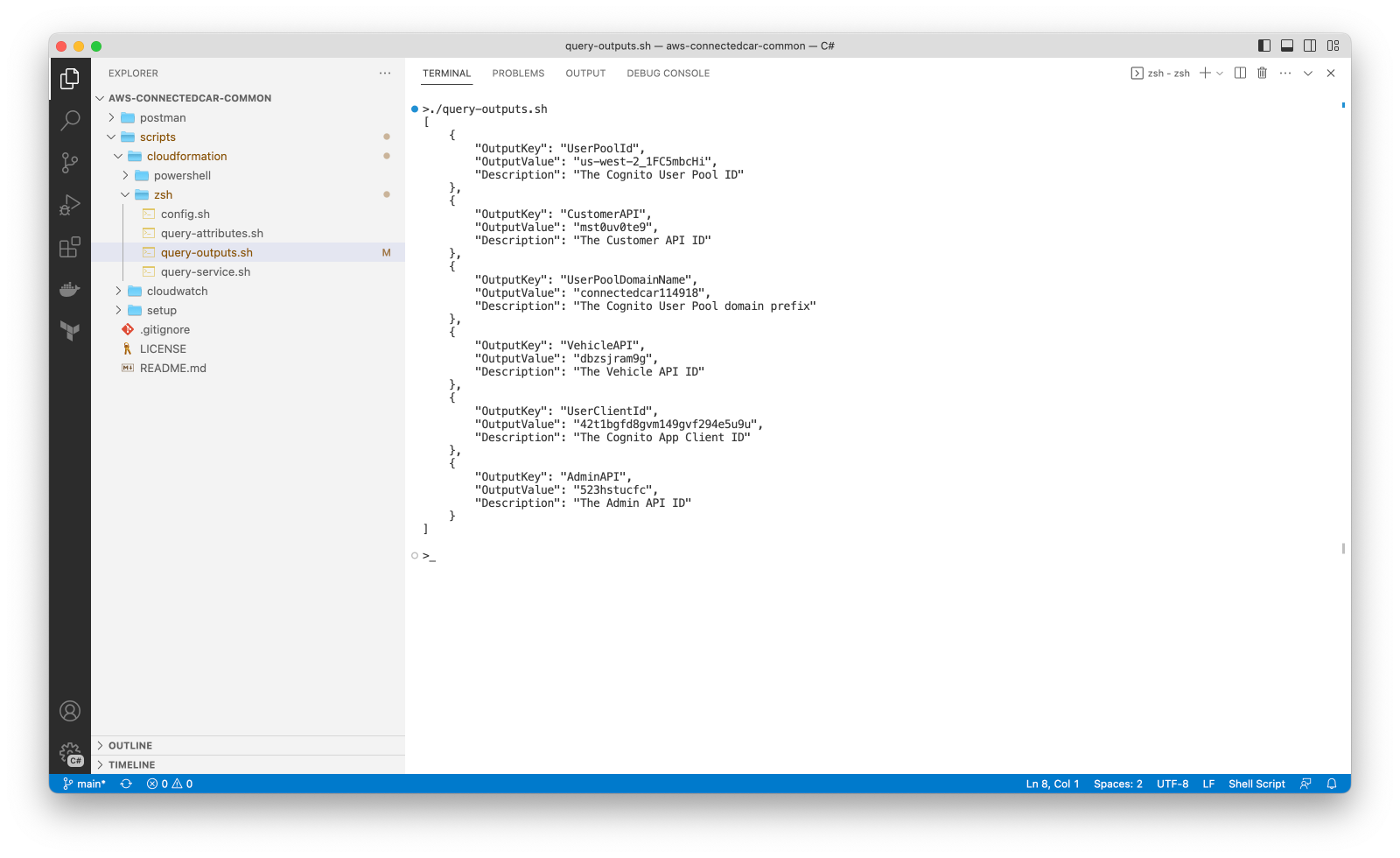Expand the postman folder

(248, 117)
